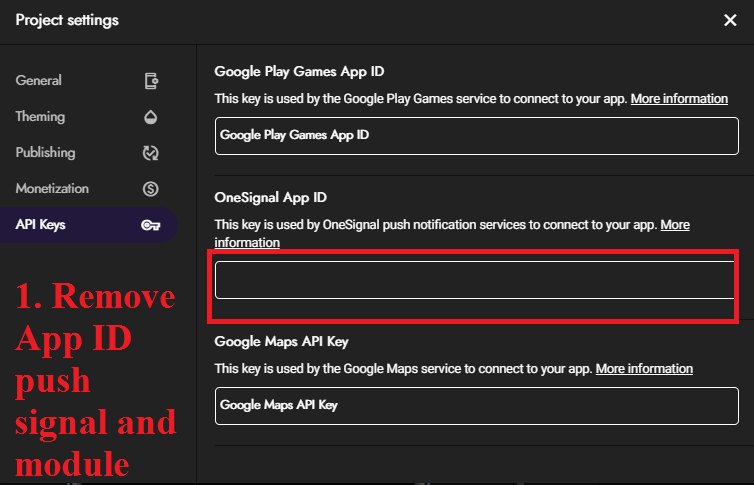Click the API Keys key icon

[x=151, y=225]
